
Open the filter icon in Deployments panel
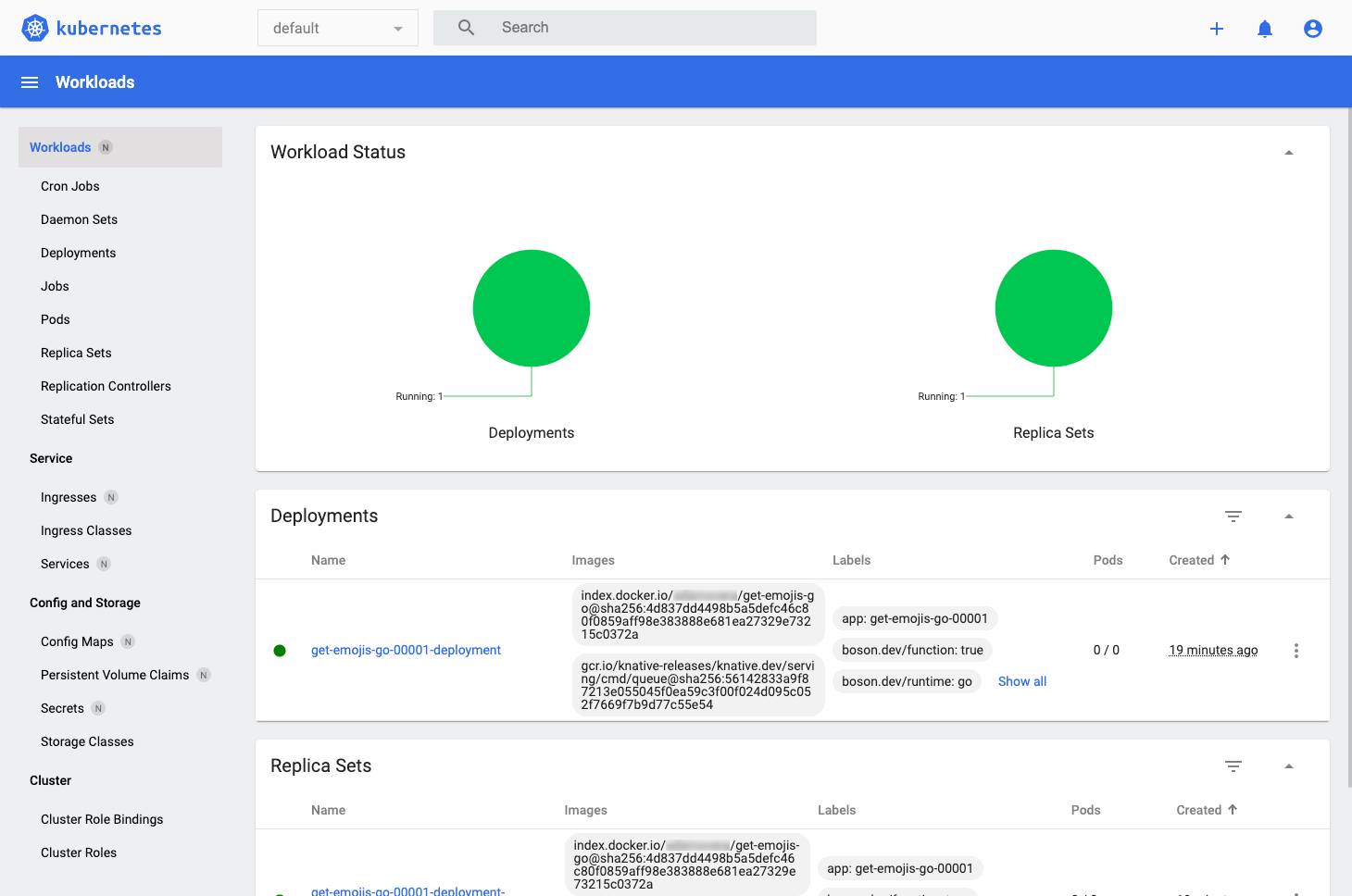coord(1233,516)
